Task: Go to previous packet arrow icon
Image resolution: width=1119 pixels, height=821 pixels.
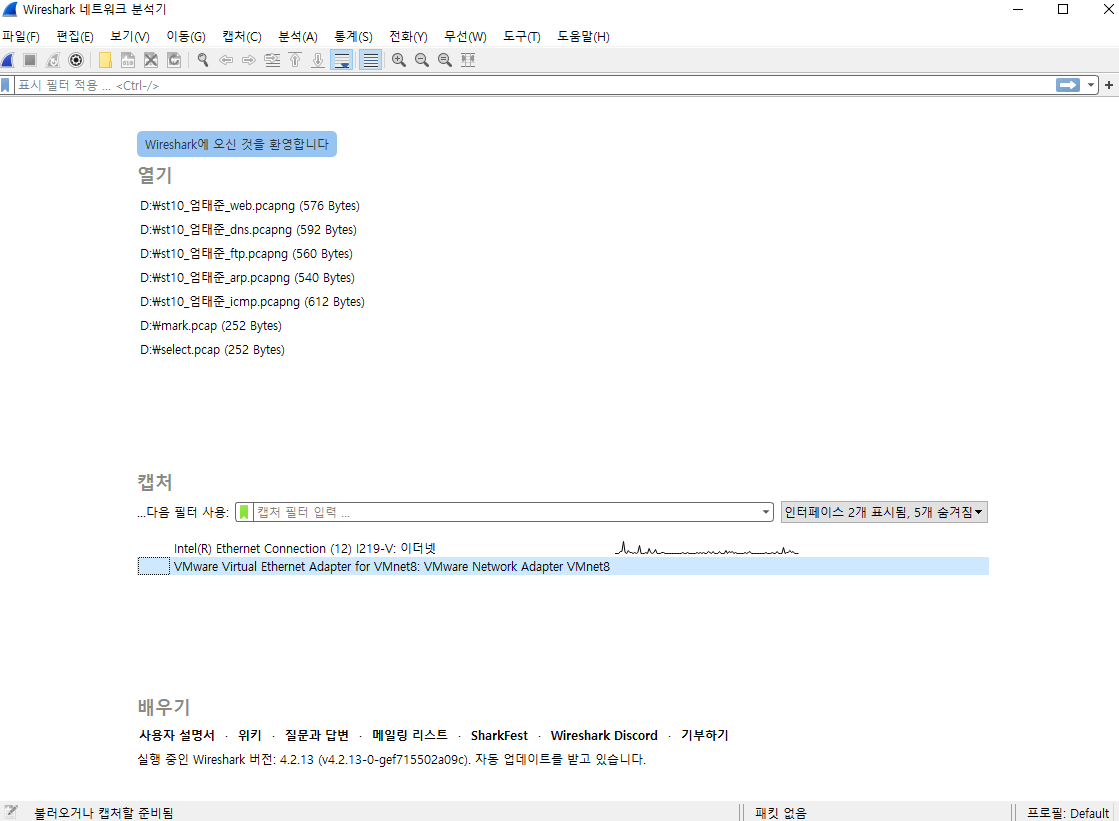Action: pyautogui.click(x=226, y=60)
